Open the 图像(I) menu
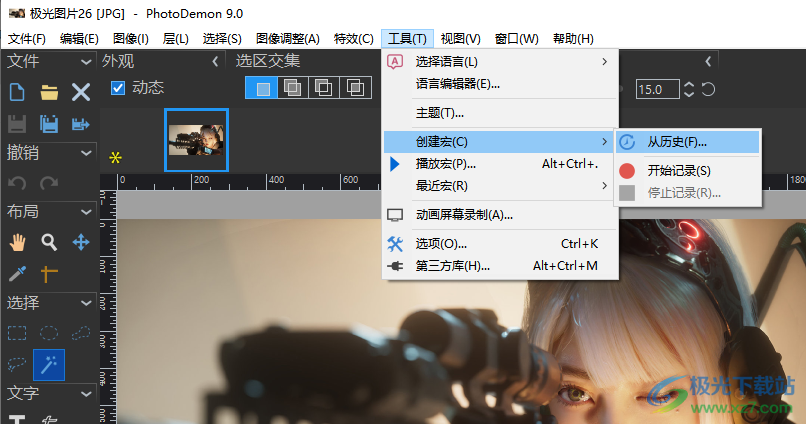 [131, 39]
